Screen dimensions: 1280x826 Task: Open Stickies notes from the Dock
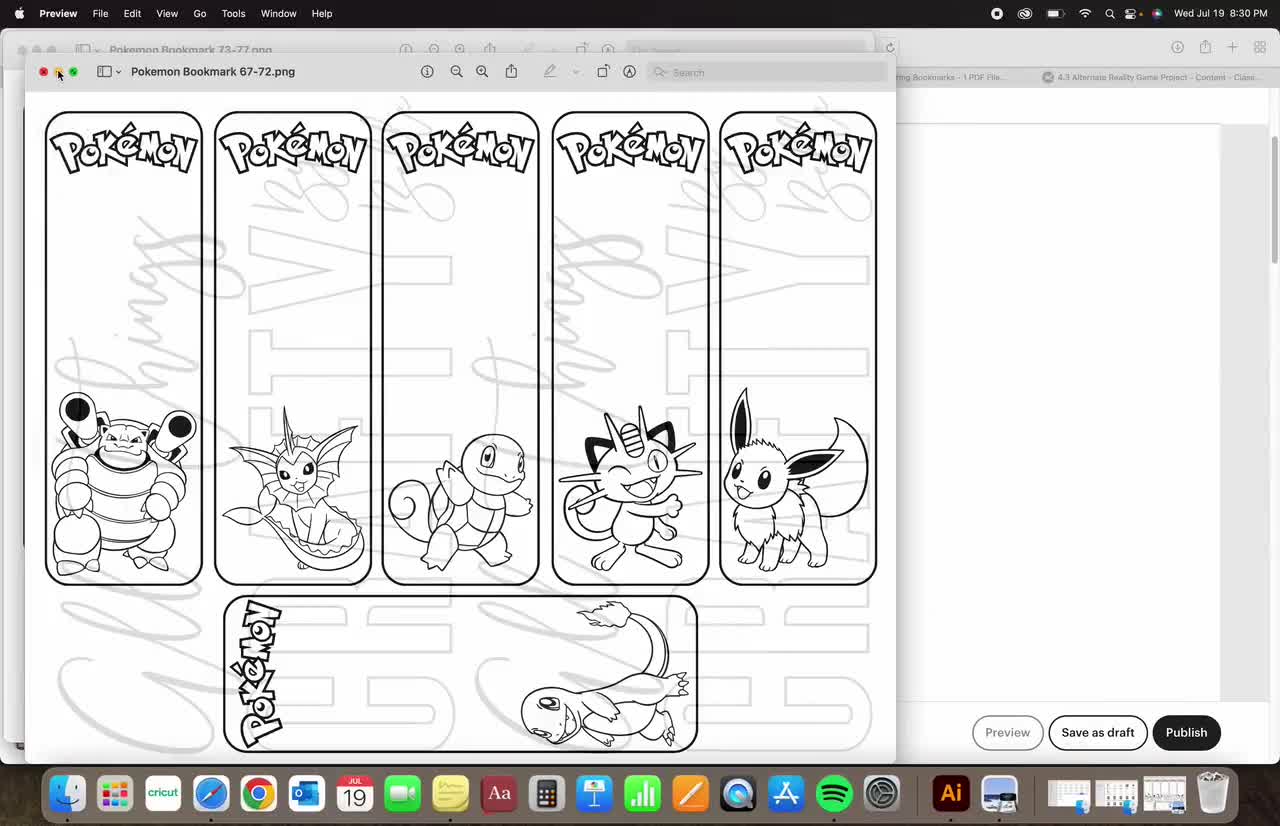[x=450, y=793]
